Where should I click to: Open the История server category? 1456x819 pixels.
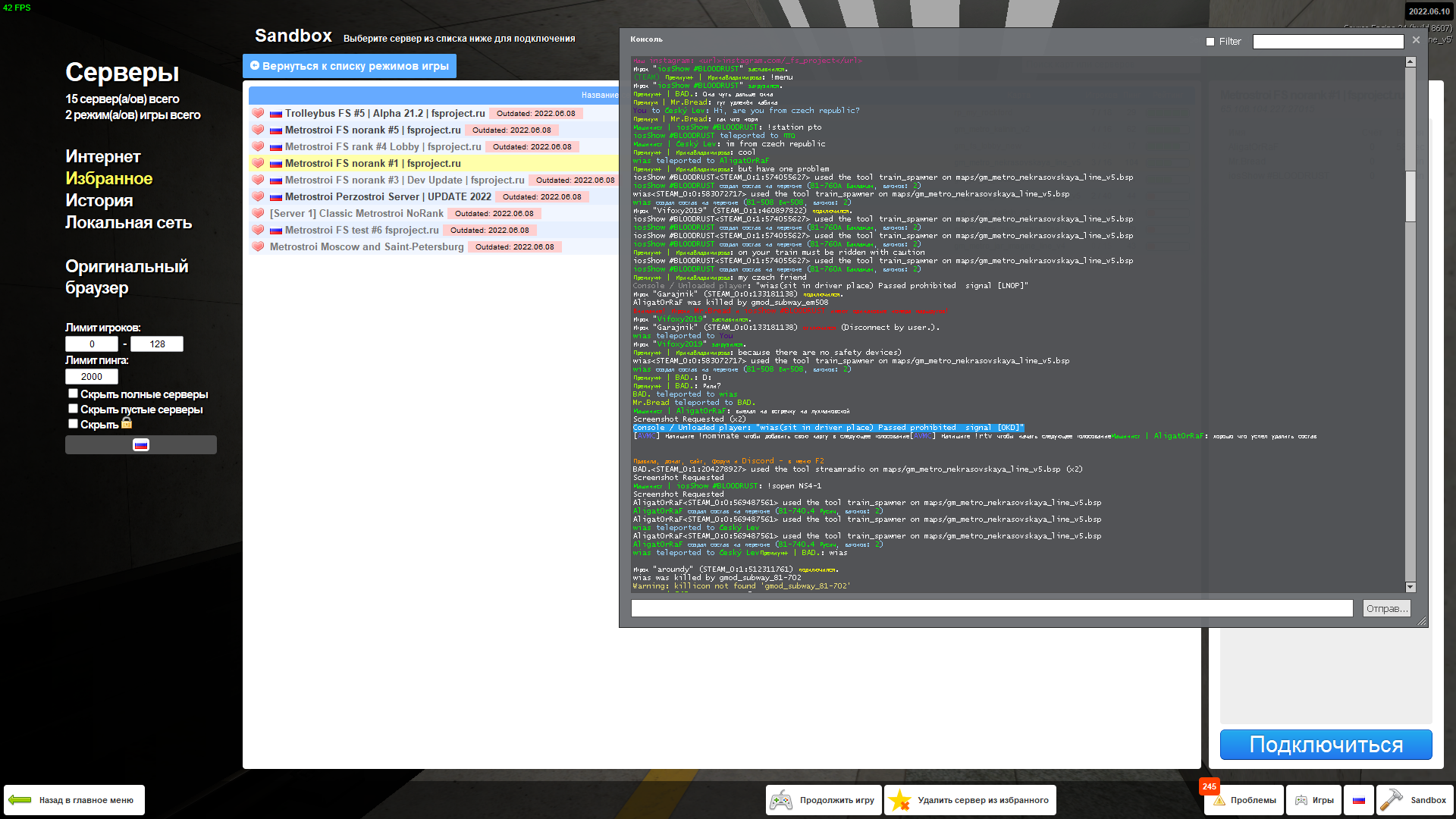coord(99,200)
